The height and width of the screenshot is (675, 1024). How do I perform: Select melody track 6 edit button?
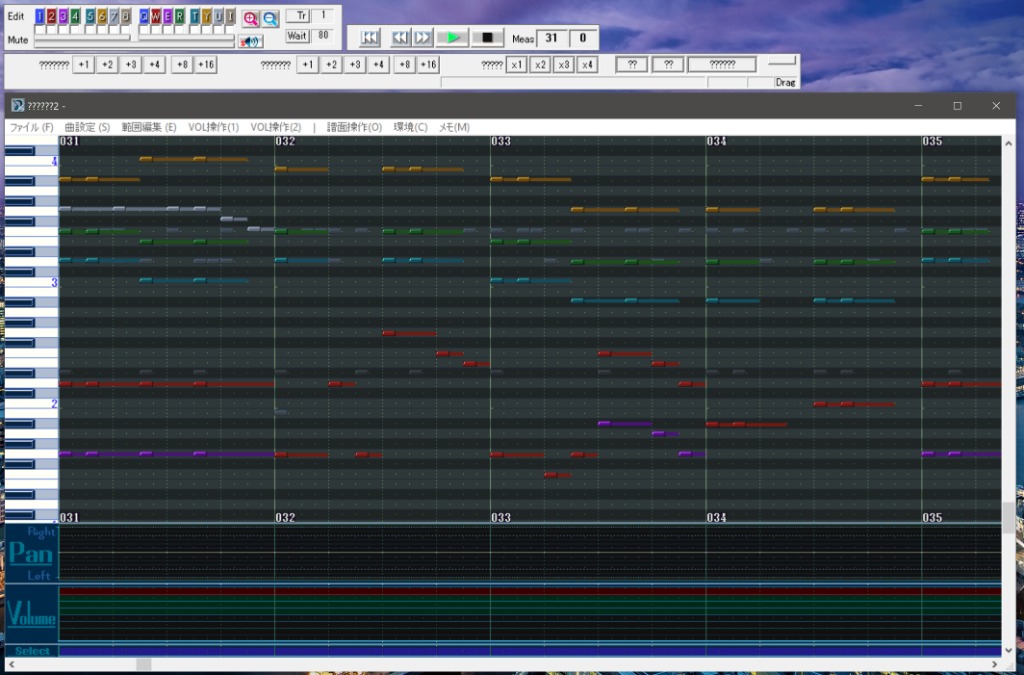[102, 16]
